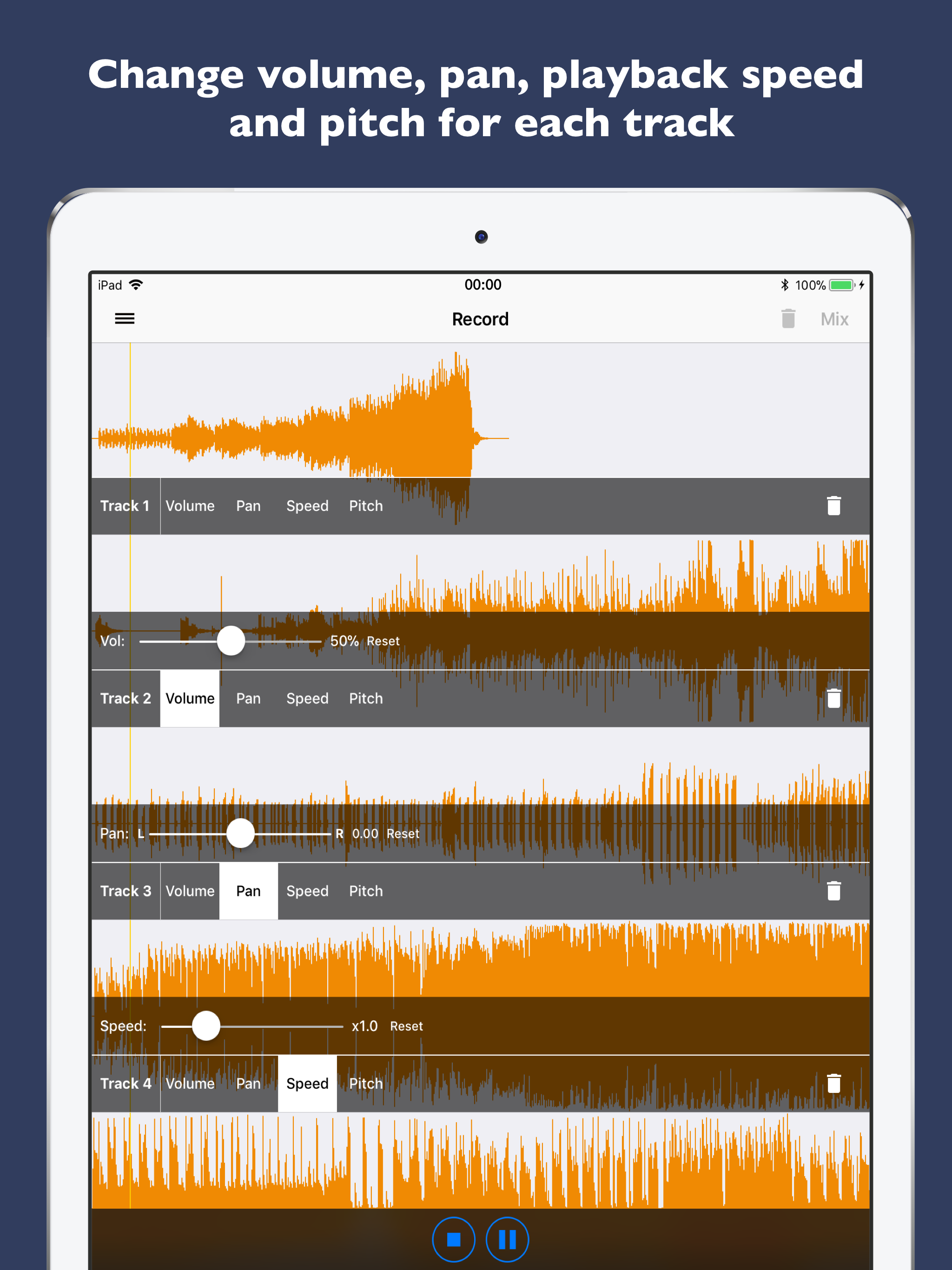Reset the Vol slider at 50%

click(383, 641)
